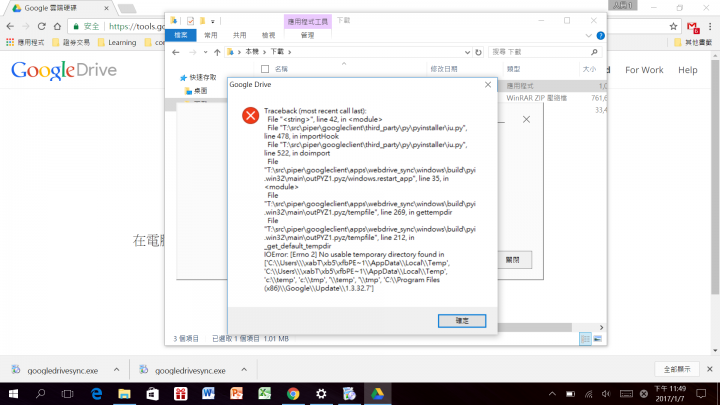Select the 應用程式工具 contextual tab header

tap(308, 21)
